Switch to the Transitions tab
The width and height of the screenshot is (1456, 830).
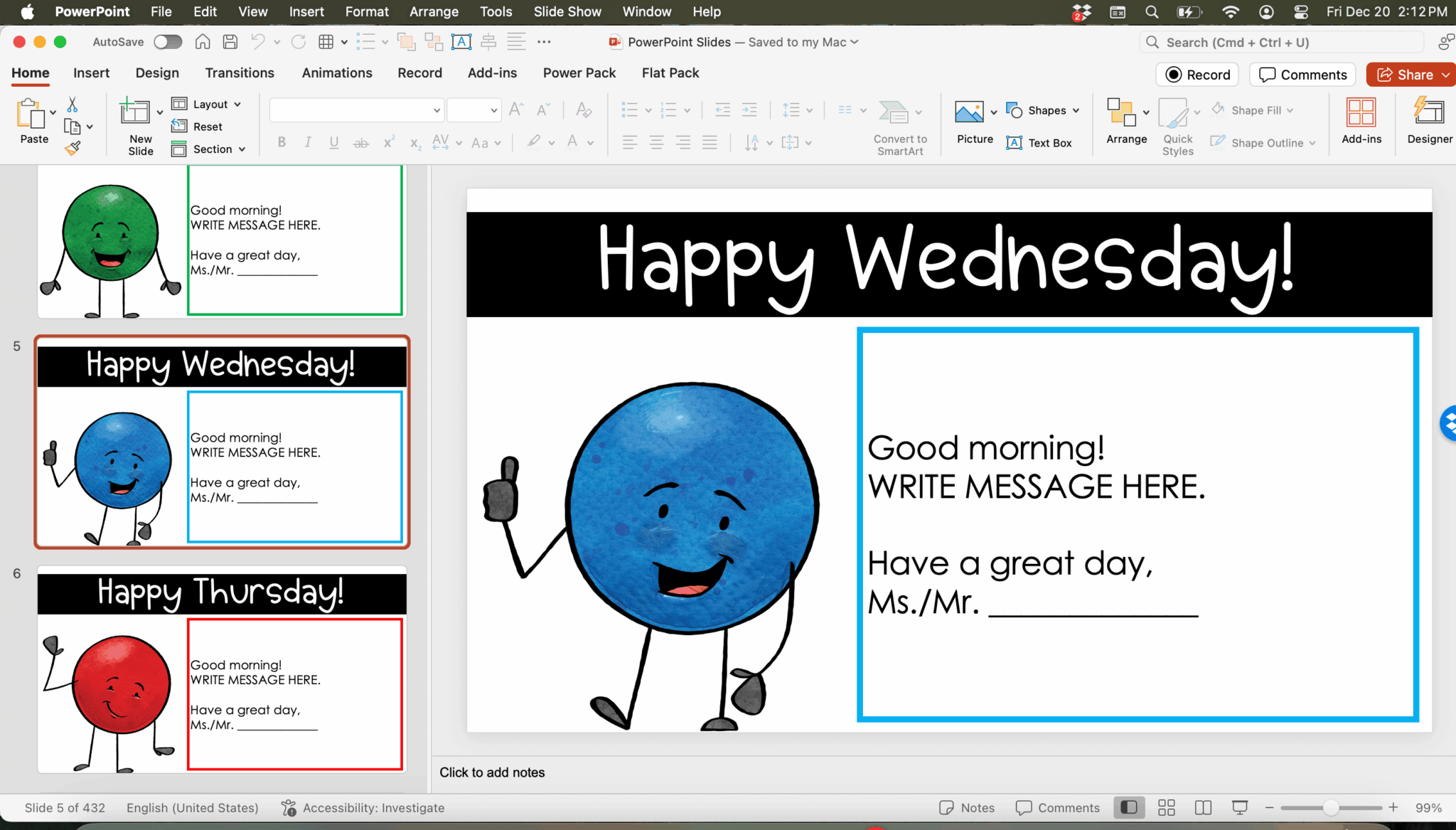click(240, 73)
